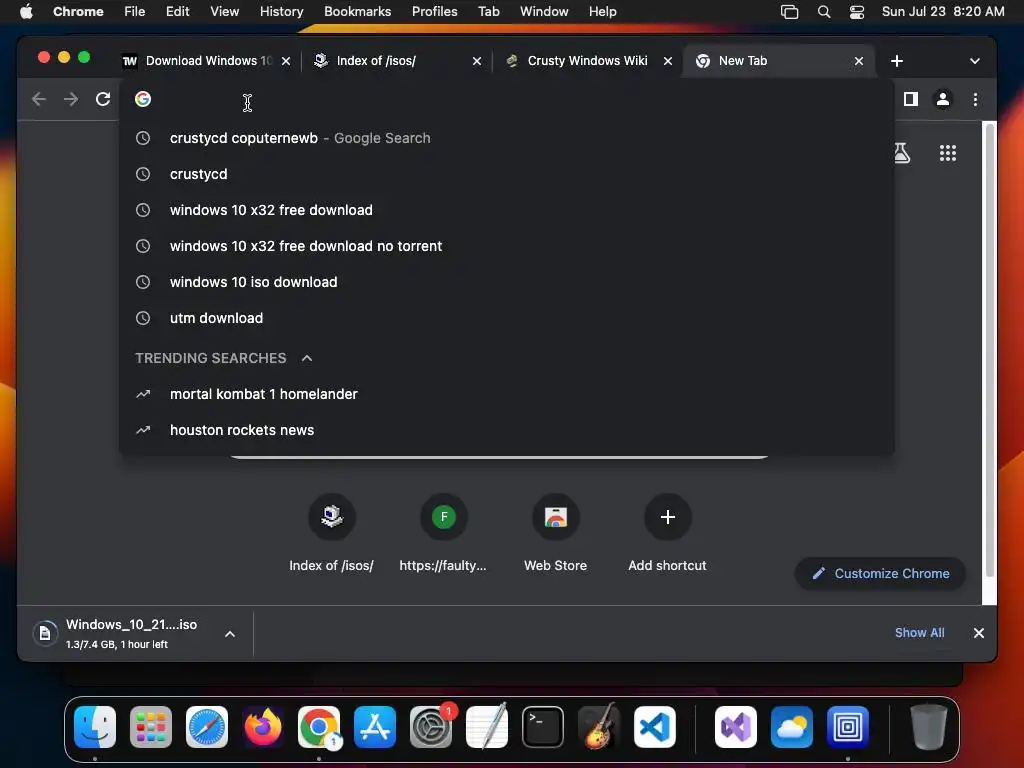Select trending 'mortal kombat 1 homelander'
The image size is (1024, 768).
click(506, 394)
